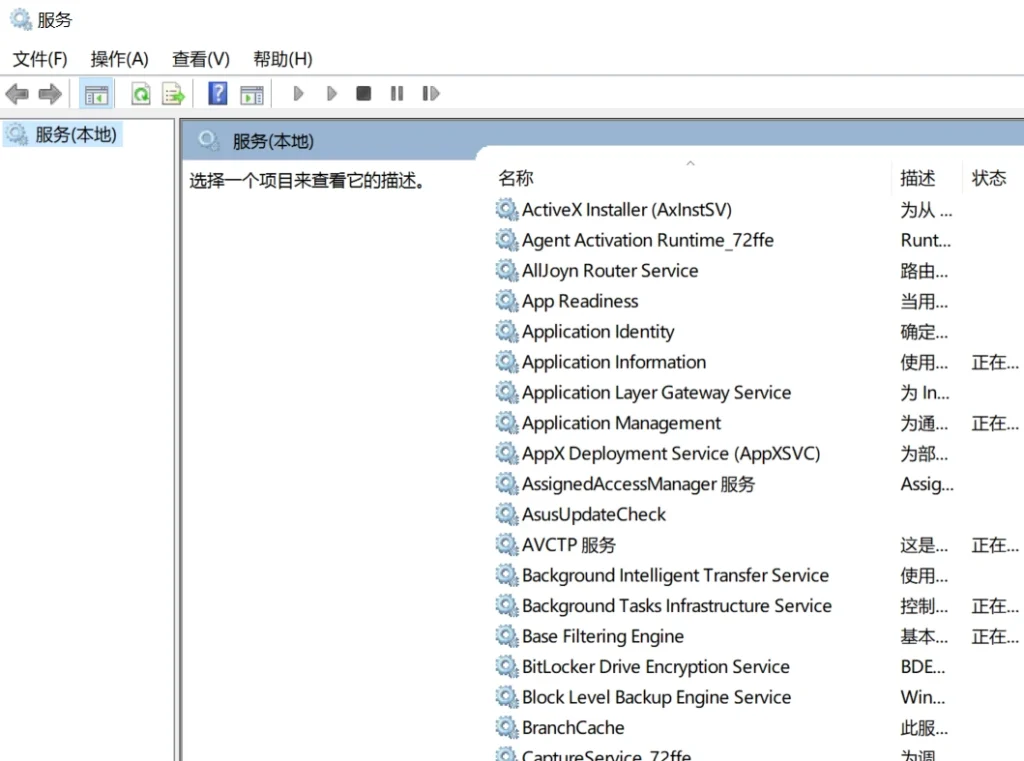
Task: Toggle the show/hide action pane icon
Action: click(x=252, y=95)
